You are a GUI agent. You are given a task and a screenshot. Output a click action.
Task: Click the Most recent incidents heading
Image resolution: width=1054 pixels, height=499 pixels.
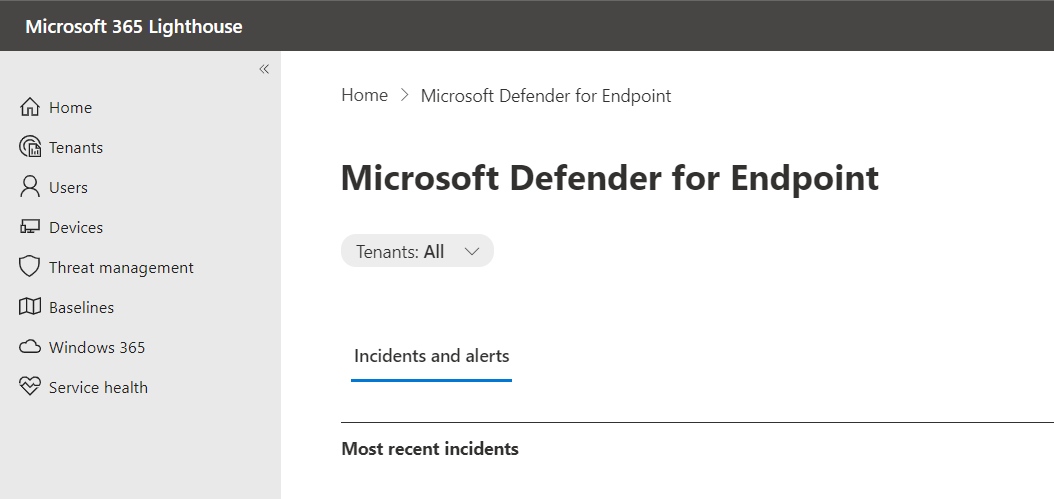430,449
